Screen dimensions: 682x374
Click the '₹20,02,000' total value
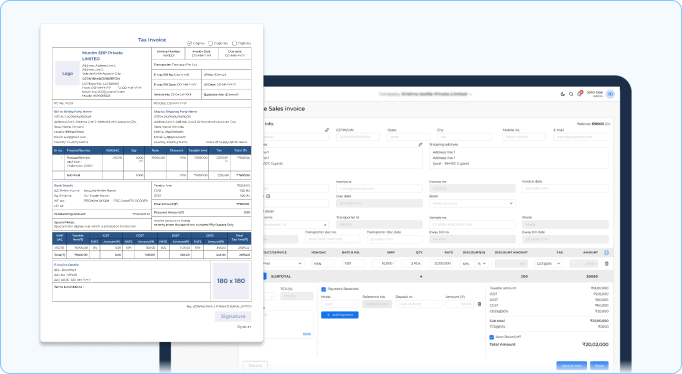point(595,344)
